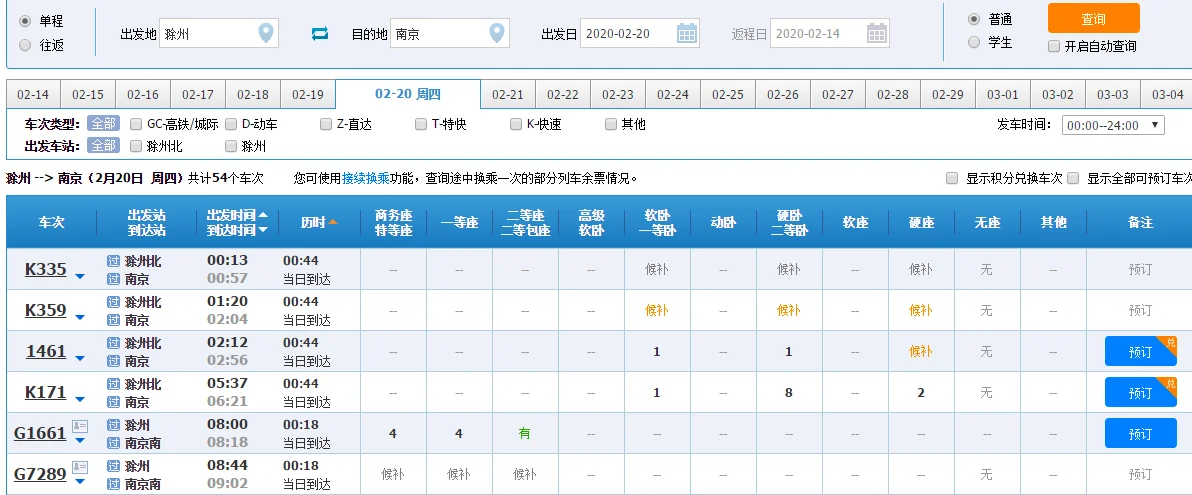Viewport: 1192px width, 495px height.
Task: Click the 过 icon beside G7289 南京南
Action: (x=114, y=484)
